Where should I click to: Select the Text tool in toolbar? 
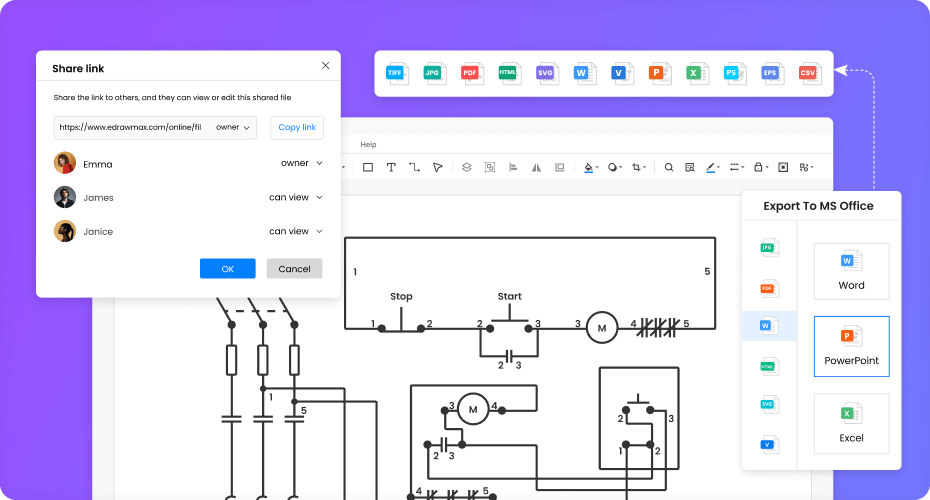391,167
